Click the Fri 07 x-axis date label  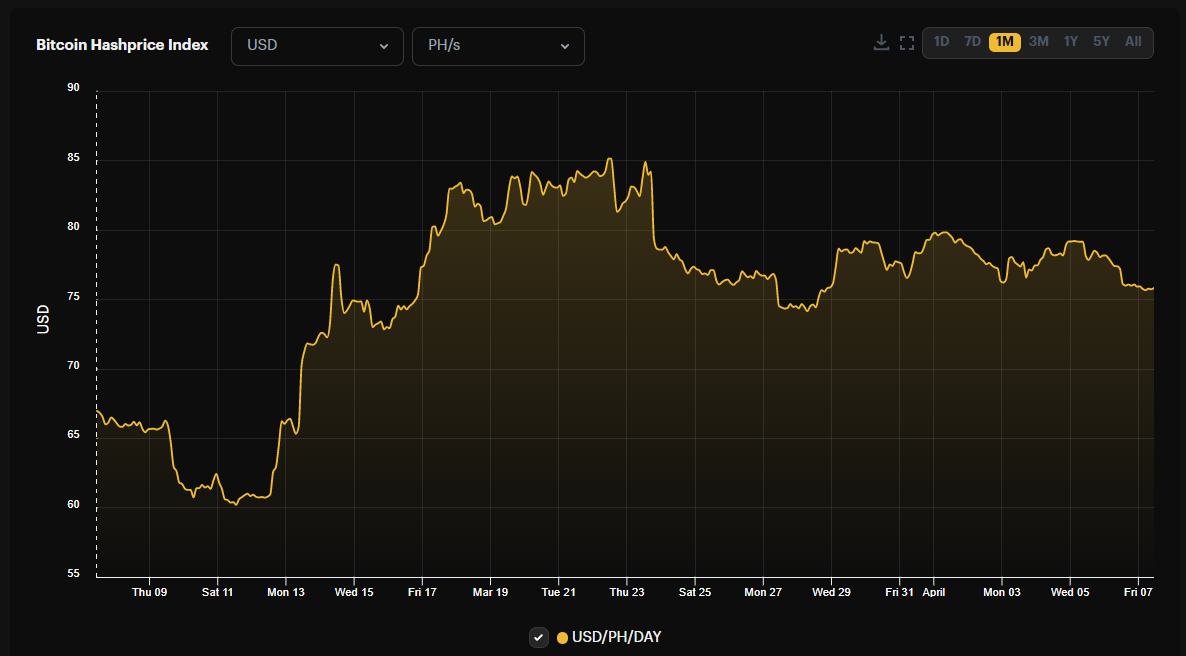click(1138, 592)
